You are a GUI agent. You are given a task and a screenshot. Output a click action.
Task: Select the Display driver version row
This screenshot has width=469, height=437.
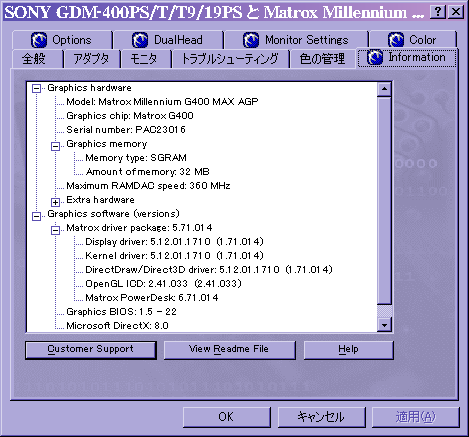click(174, 242)
